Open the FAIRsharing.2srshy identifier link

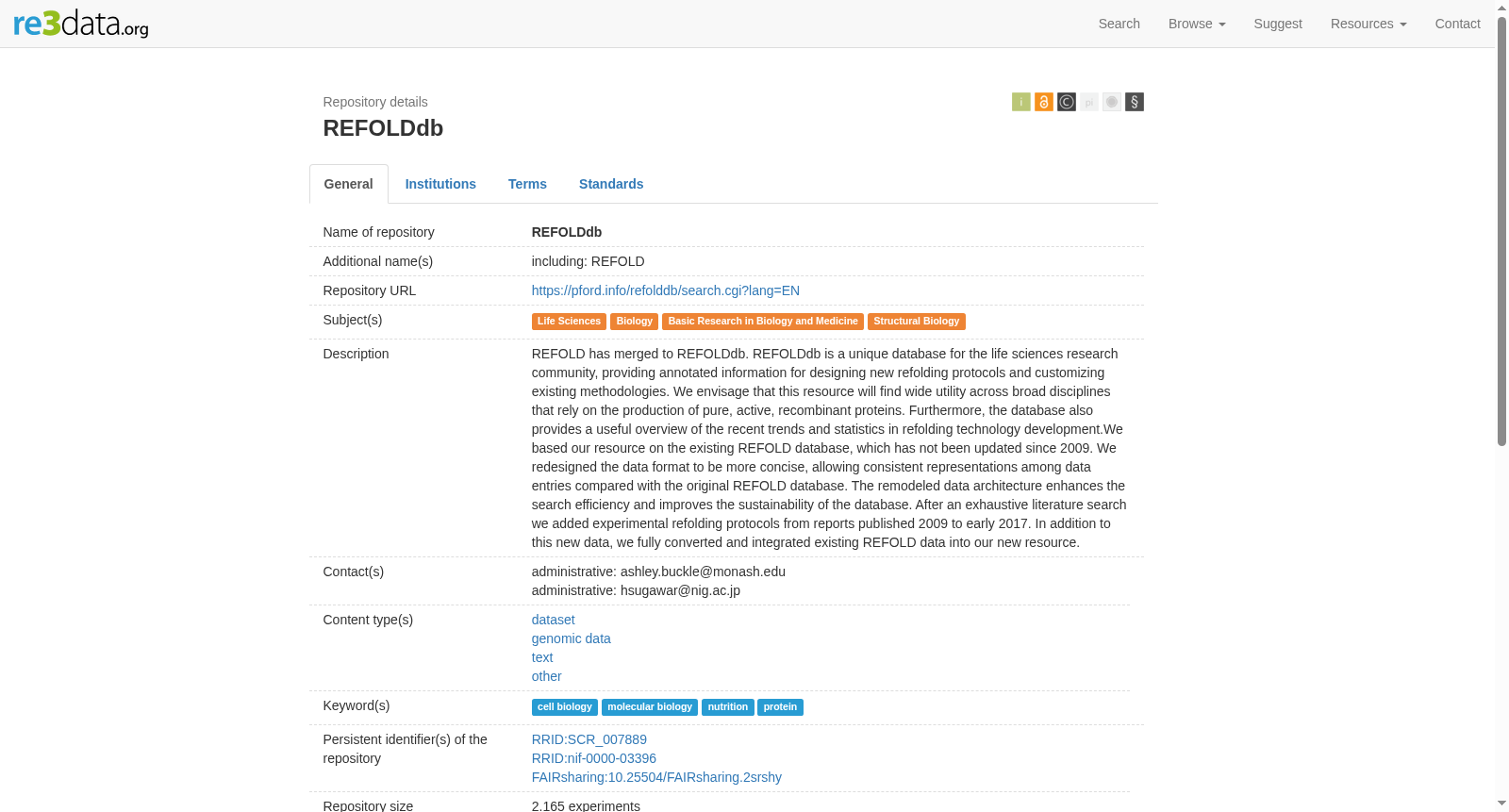(656, 777)
